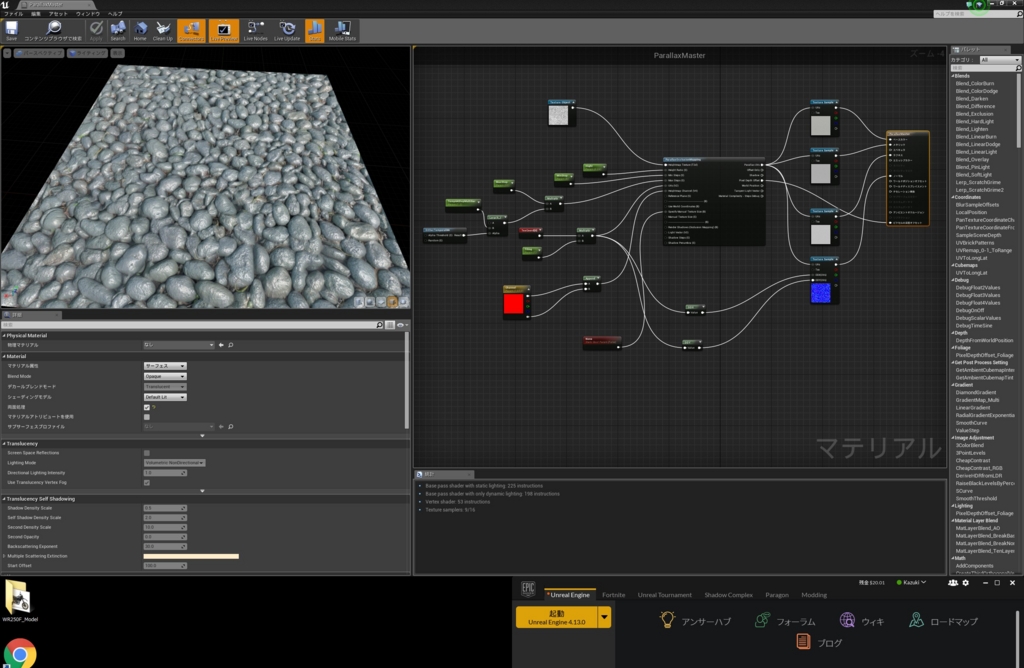Image resolution: width=1024 pixels, height=668 pixels.
Task: Click the perspective view mode button in the viewport
Action: (x=39, y=54)
